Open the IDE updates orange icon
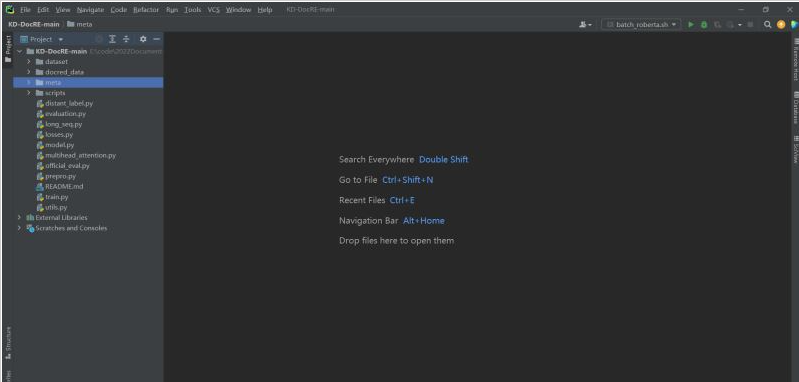This screenshot has width=799, height=382. point(781,24)
